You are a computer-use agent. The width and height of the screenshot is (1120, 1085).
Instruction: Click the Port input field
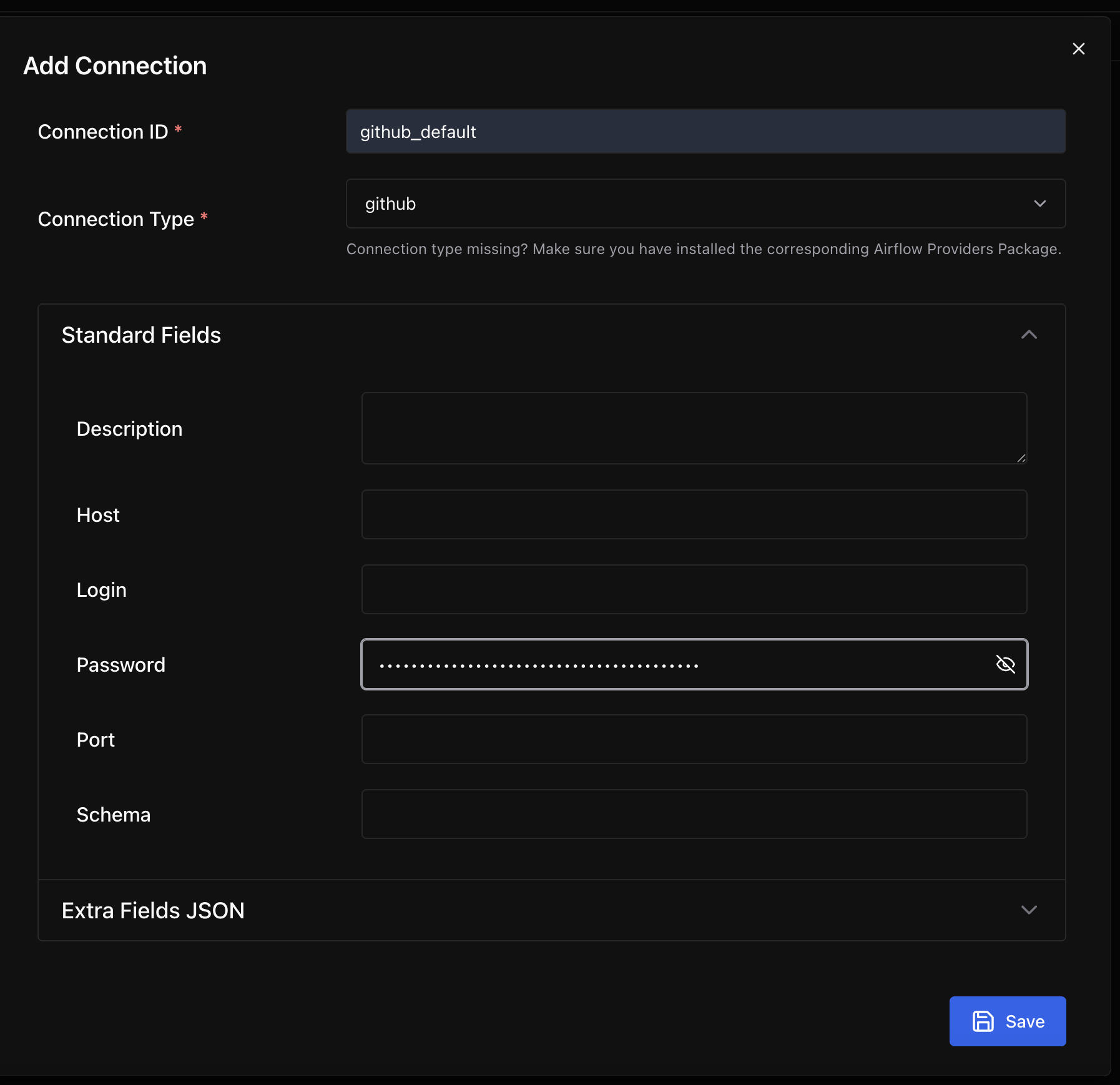(x=694, y=739)
